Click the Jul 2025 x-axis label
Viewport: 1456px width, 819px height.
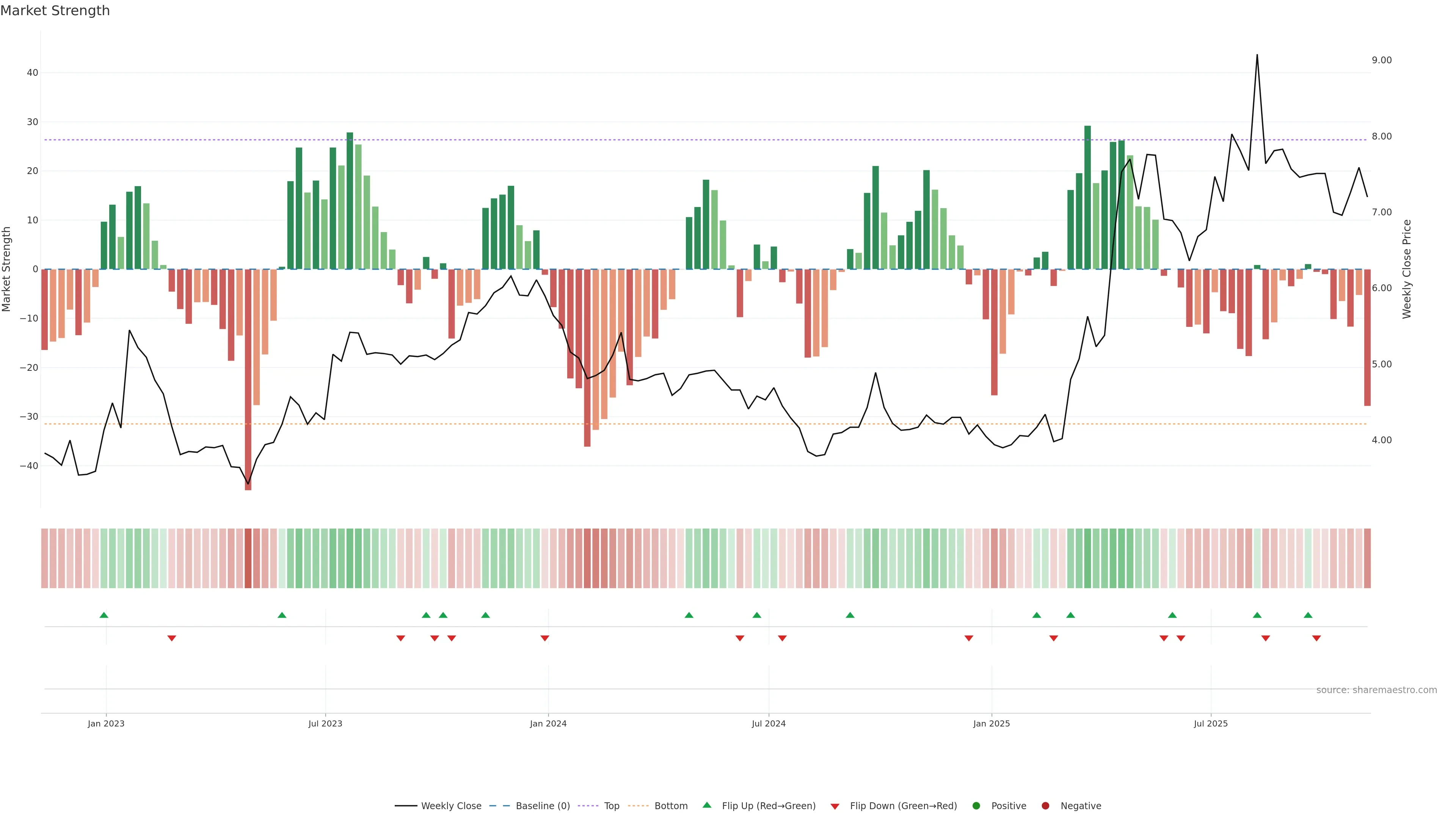pos(1211,723)
